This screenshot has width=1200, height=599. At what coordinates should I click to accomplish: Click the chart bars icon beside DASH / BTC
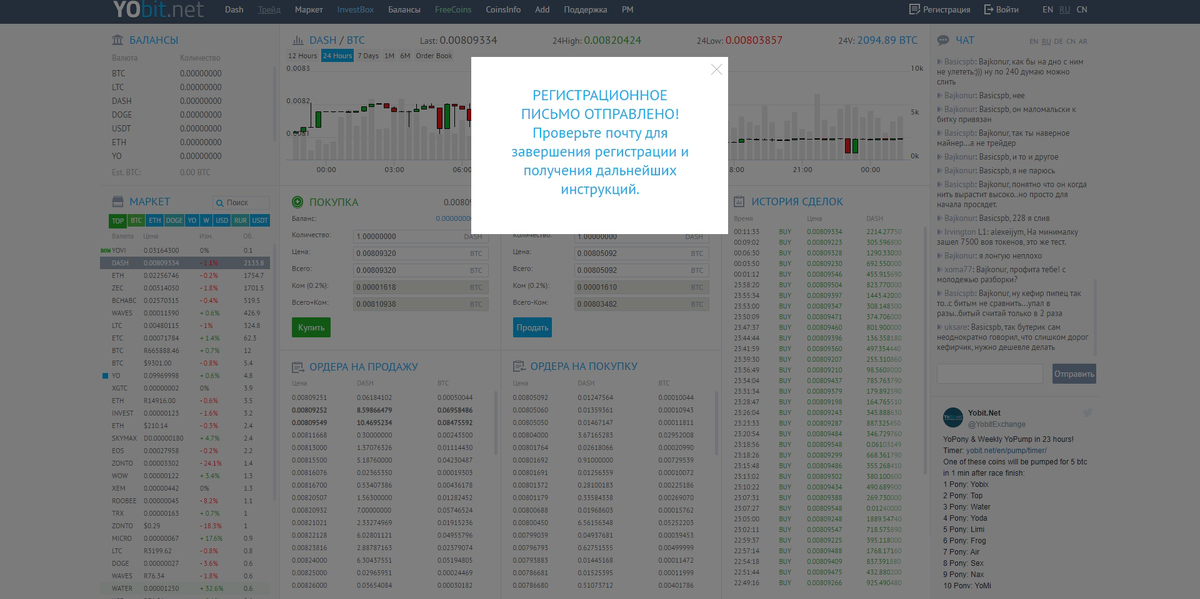click(296, 40)
